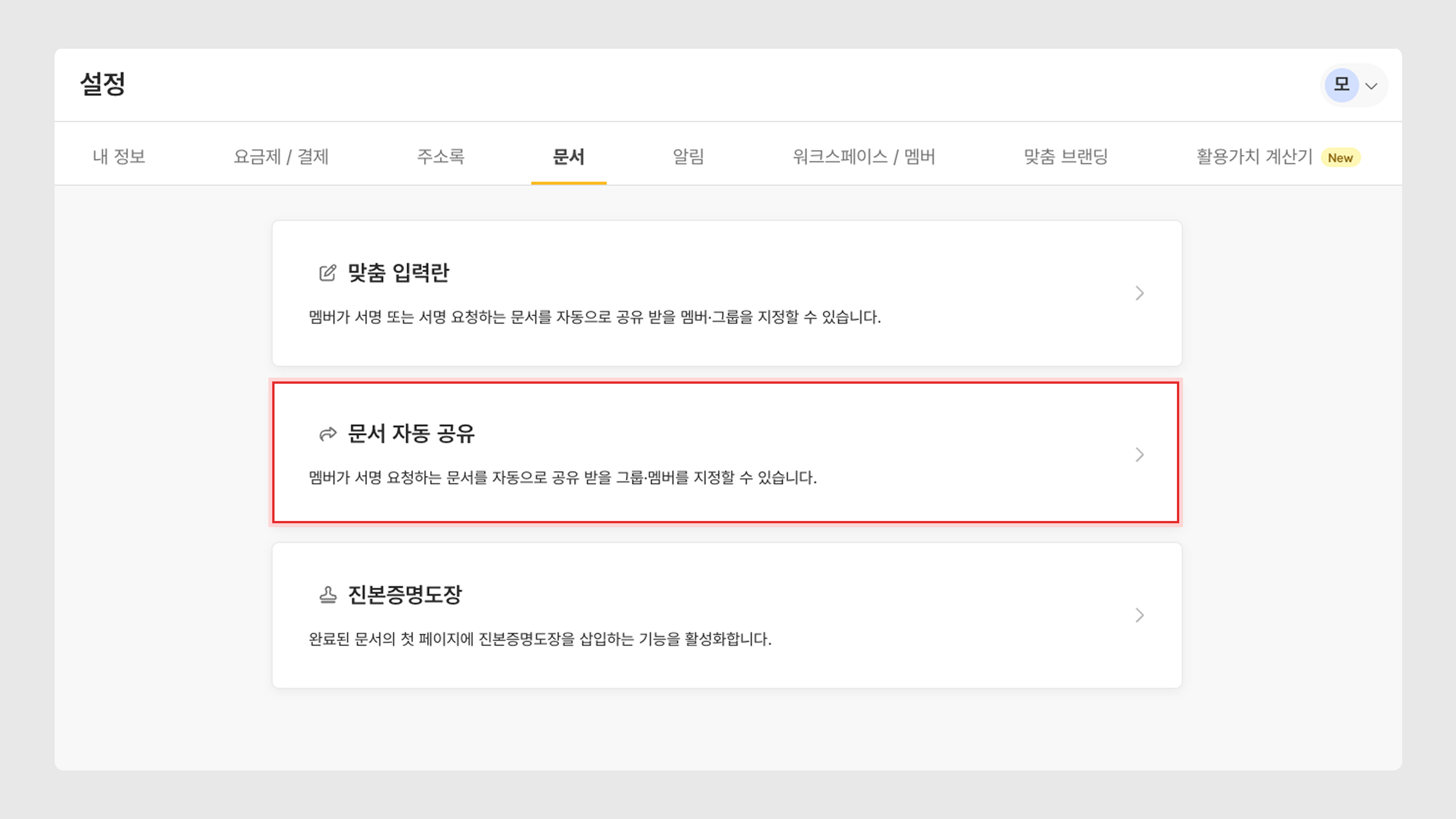Image resolution: width=1456 pixels, height=819 pixels.
Task: Click the share arrow icon beside 문서 자동 공유
Action: click(328, 434)
